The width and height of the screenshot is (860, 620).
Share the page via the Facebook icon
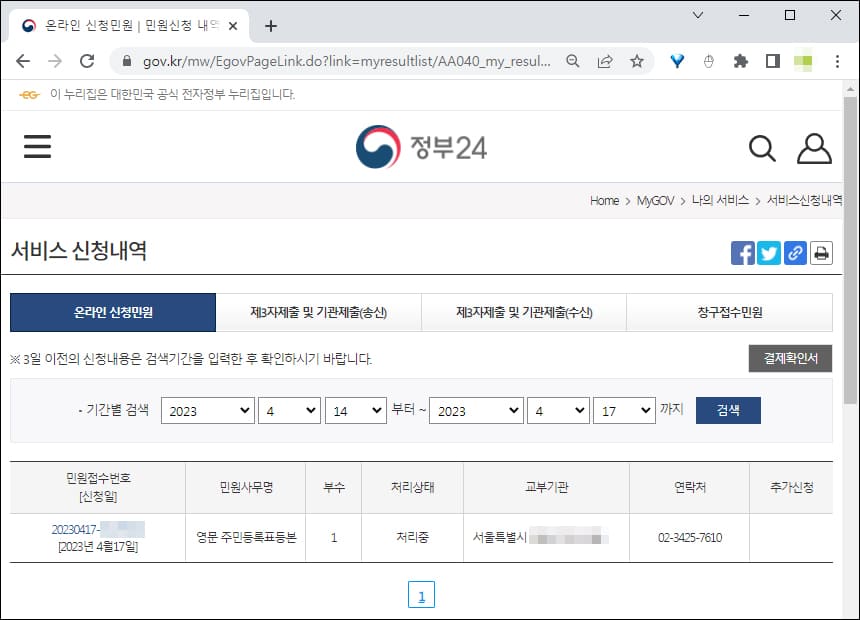point(743,253)
